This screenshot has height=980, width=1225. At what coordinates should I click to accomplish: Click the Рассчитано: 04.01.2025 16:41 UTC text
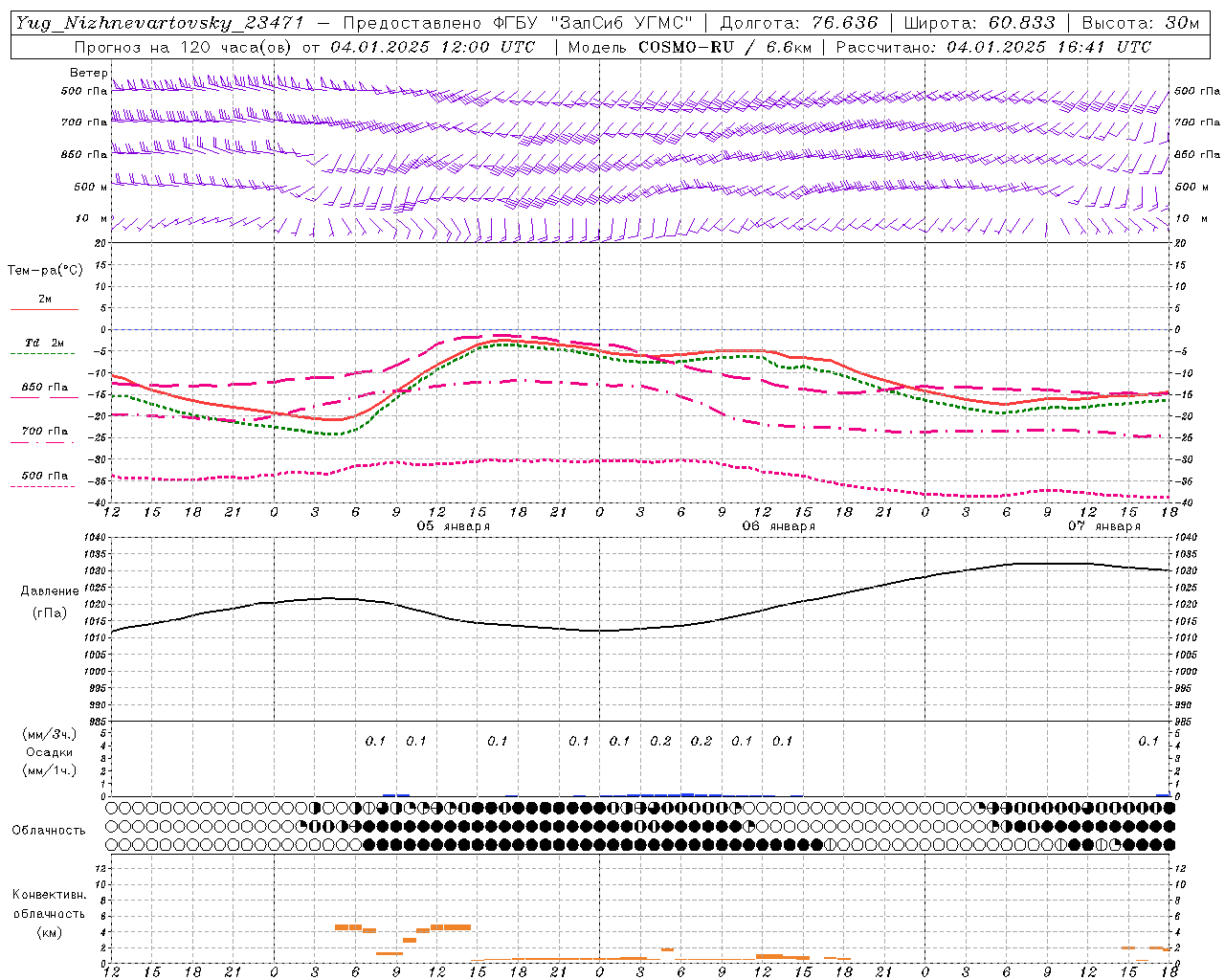993,47
